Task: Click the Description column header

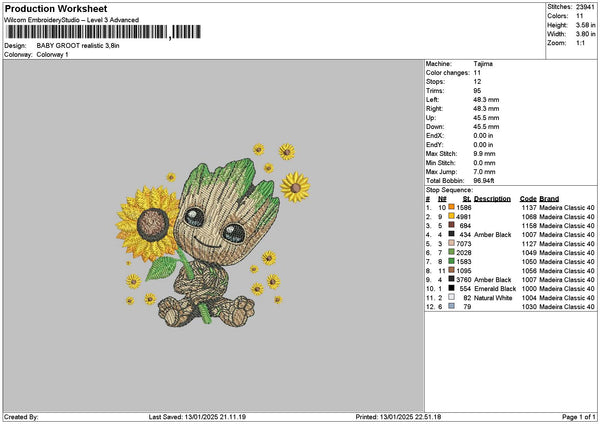Action: [x=492, y=199]
